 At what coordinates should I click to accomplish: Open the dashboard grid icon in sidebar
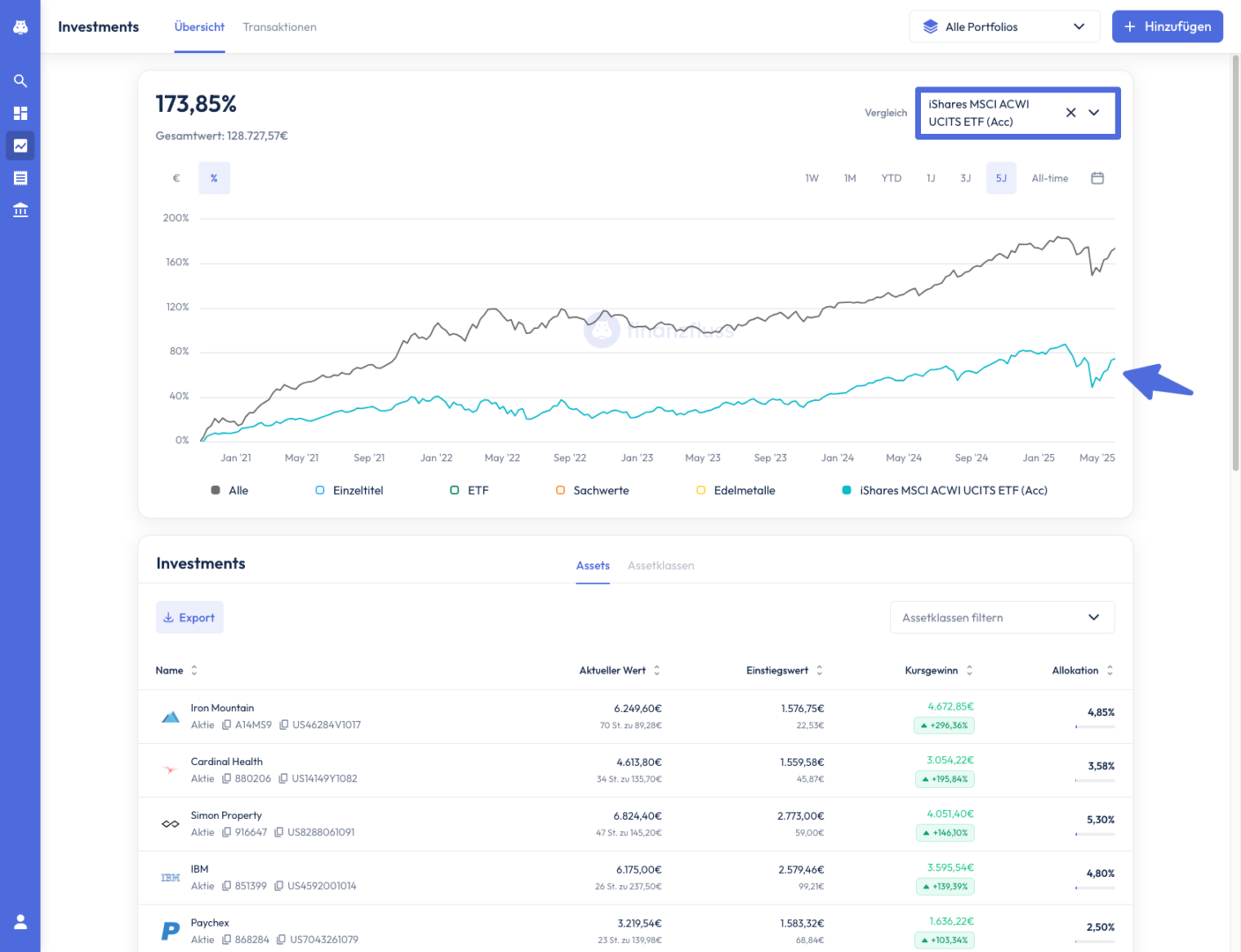point(20,114)
